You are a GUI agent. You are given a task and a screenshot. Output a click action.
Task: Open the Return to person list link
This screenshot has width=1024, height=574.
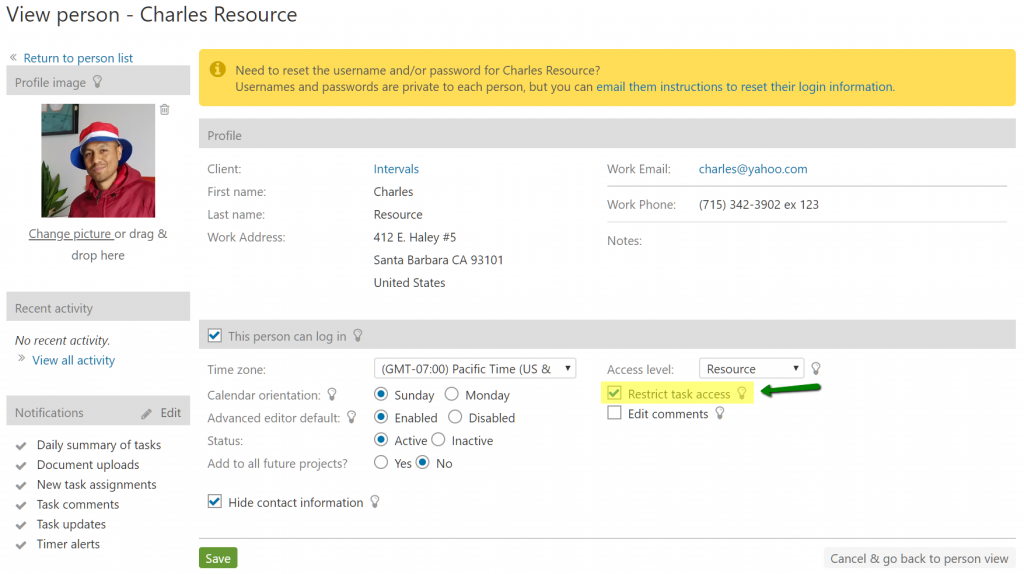click(78, 58)
